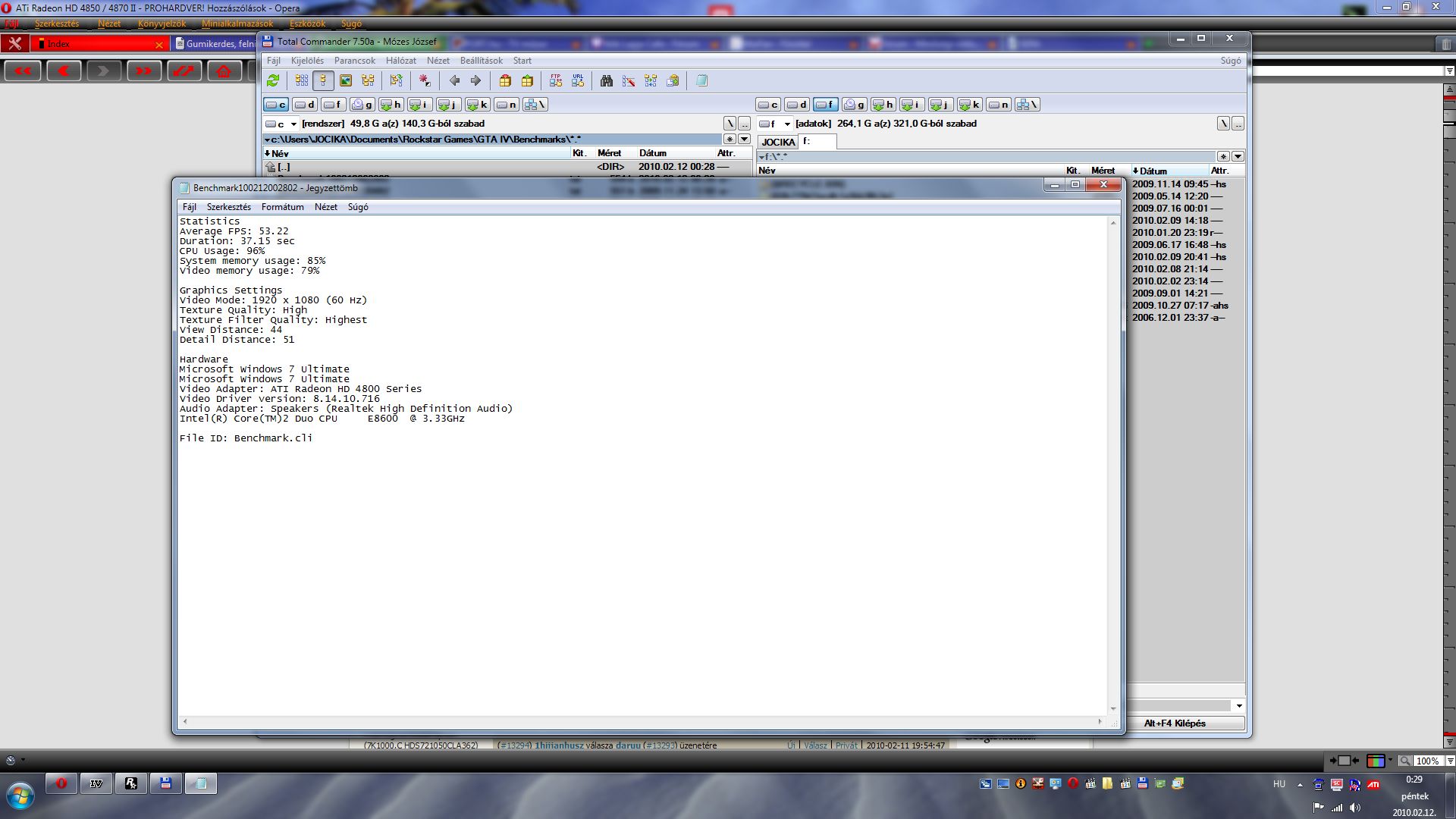Select drive c in the left panel drive bar

point(276,105)
